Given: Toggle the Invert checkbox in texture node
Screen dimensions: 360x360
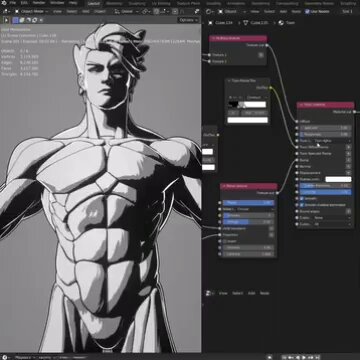Looking at the screenshot, I should [x=225, y=241].
